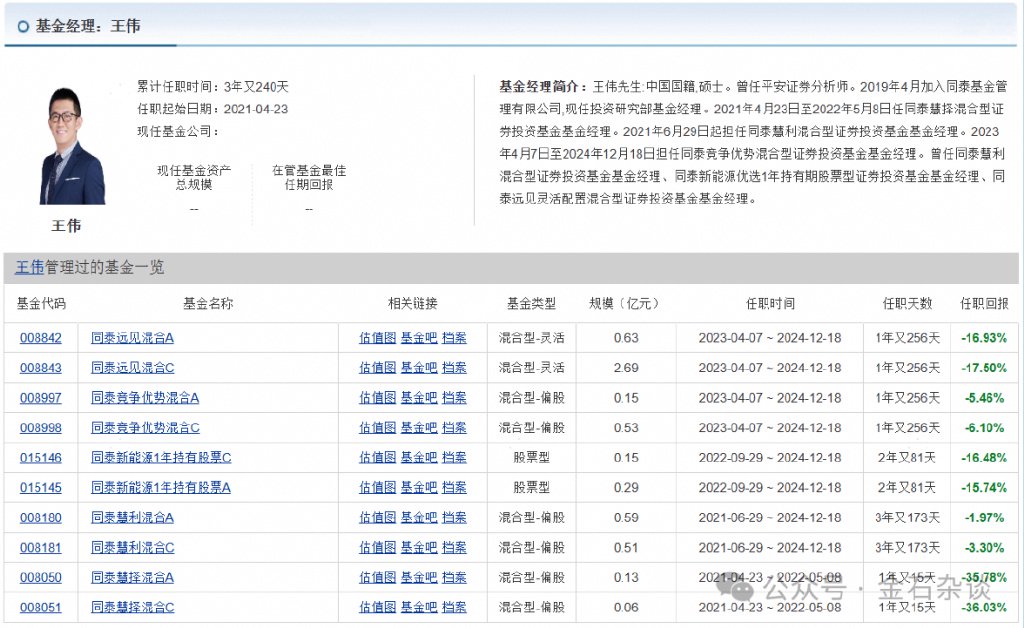Click the 0.63 fund size cell
This screenshot has width=1024, height=628.
tap(626, 338)
